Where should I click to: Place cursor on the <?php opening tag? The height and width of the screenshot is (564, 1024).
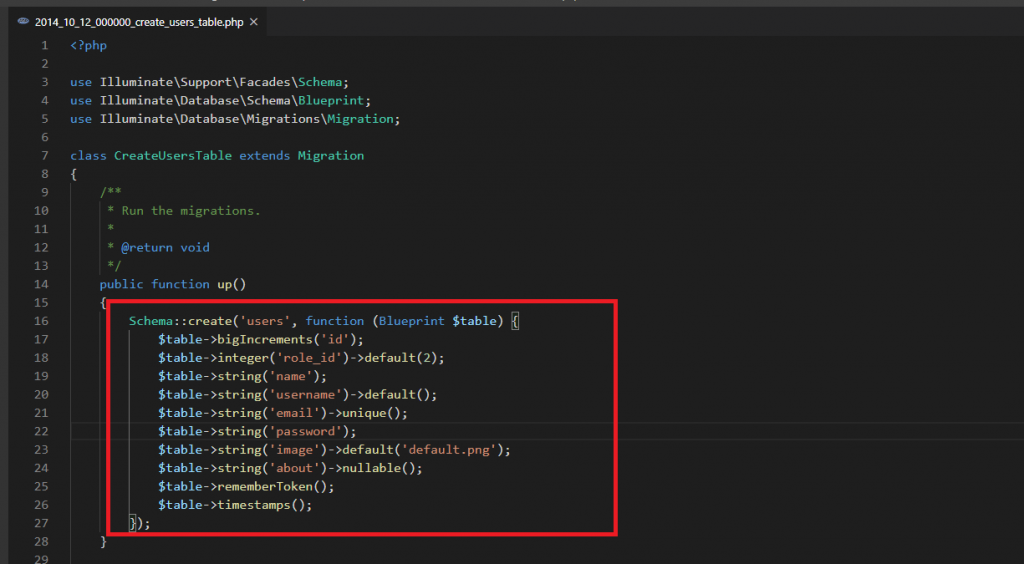(x=88, y=46)
